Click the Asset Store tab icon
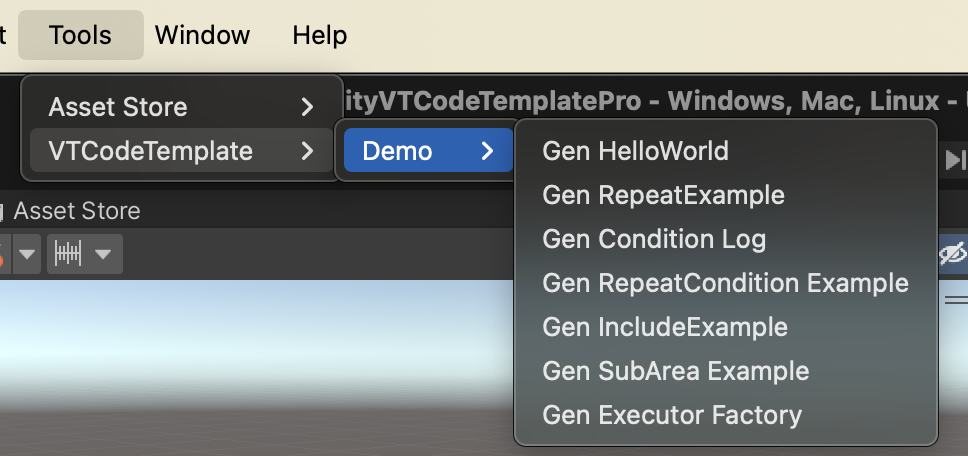 pos(3,211)
